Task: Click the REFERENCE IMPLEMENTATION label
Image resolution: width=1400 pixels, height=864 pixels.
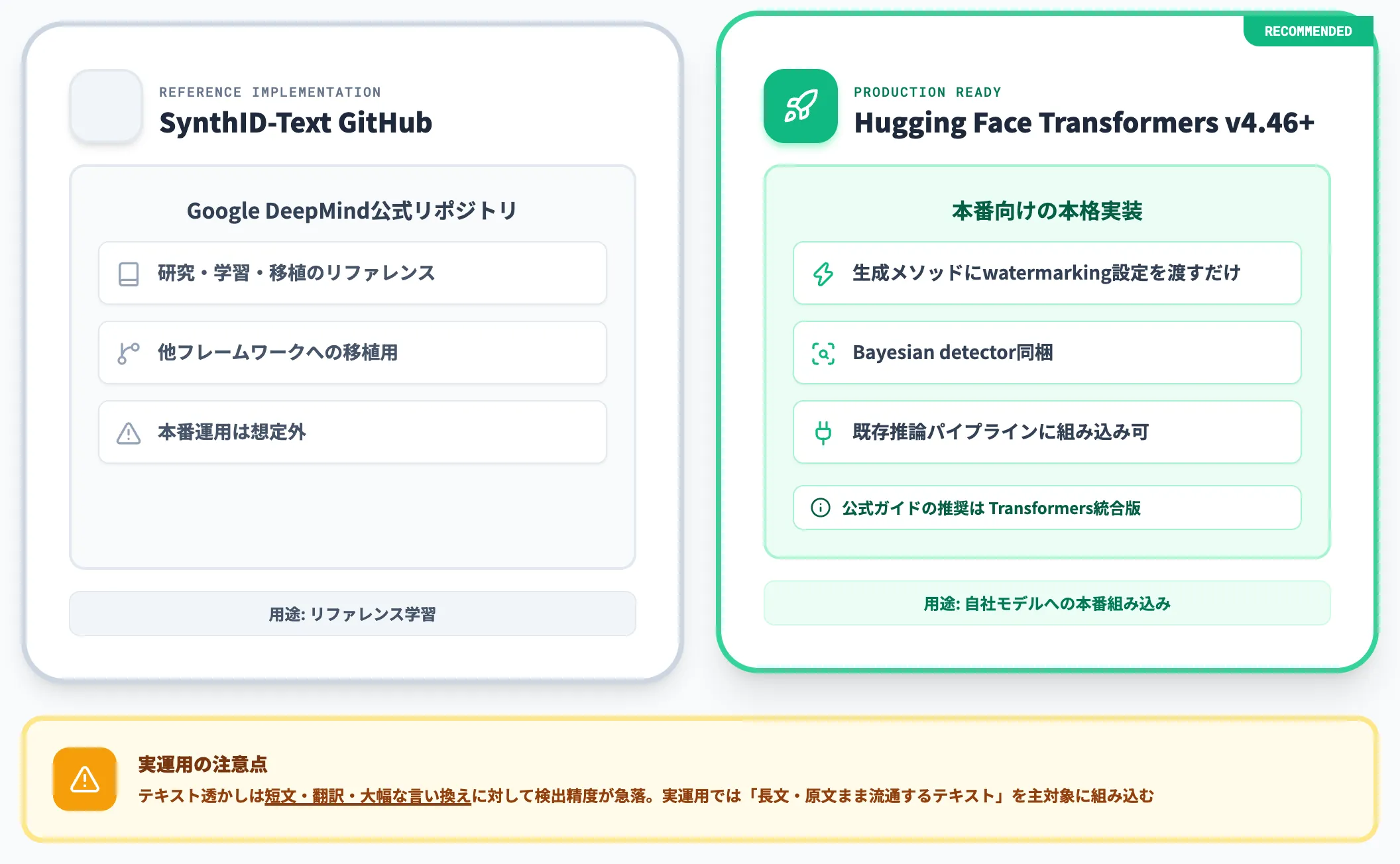Action: pos(270,92)
